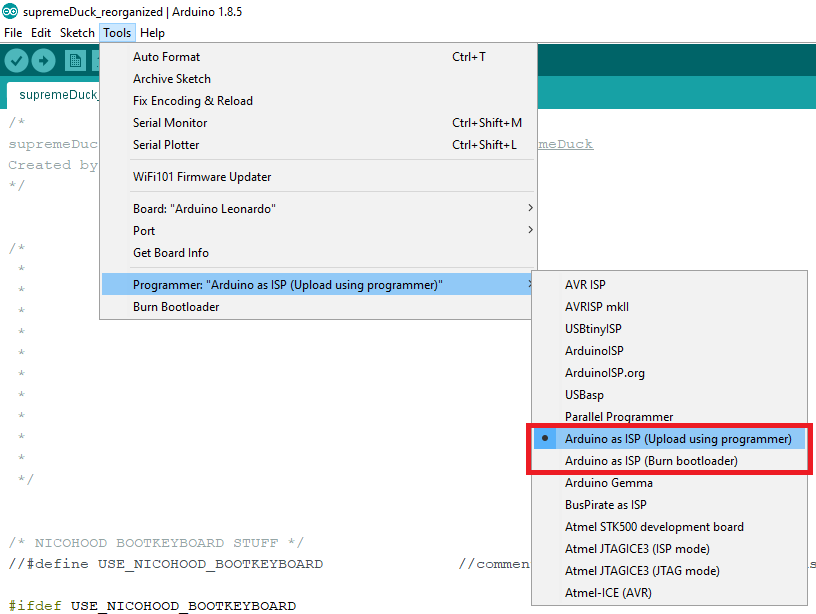Click Burn Bootloader
Screen dimensions: 816x614
click(x=318, y=306)
